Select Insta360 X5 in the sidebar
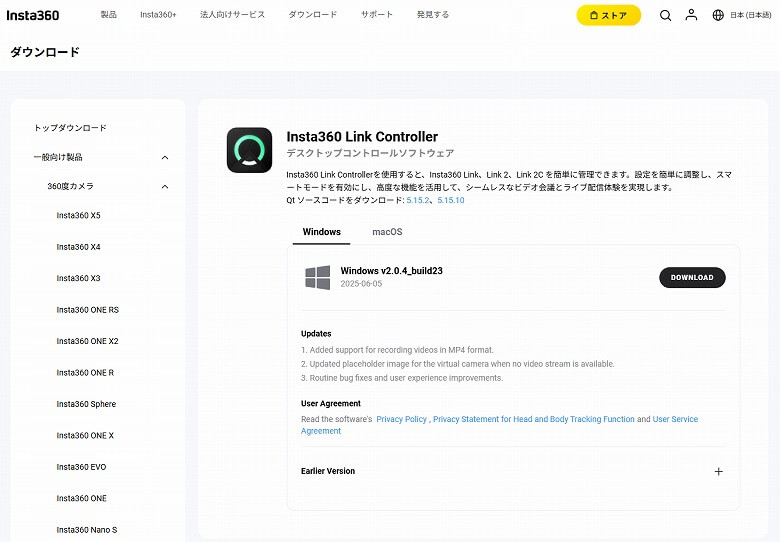 click(78, 216)
